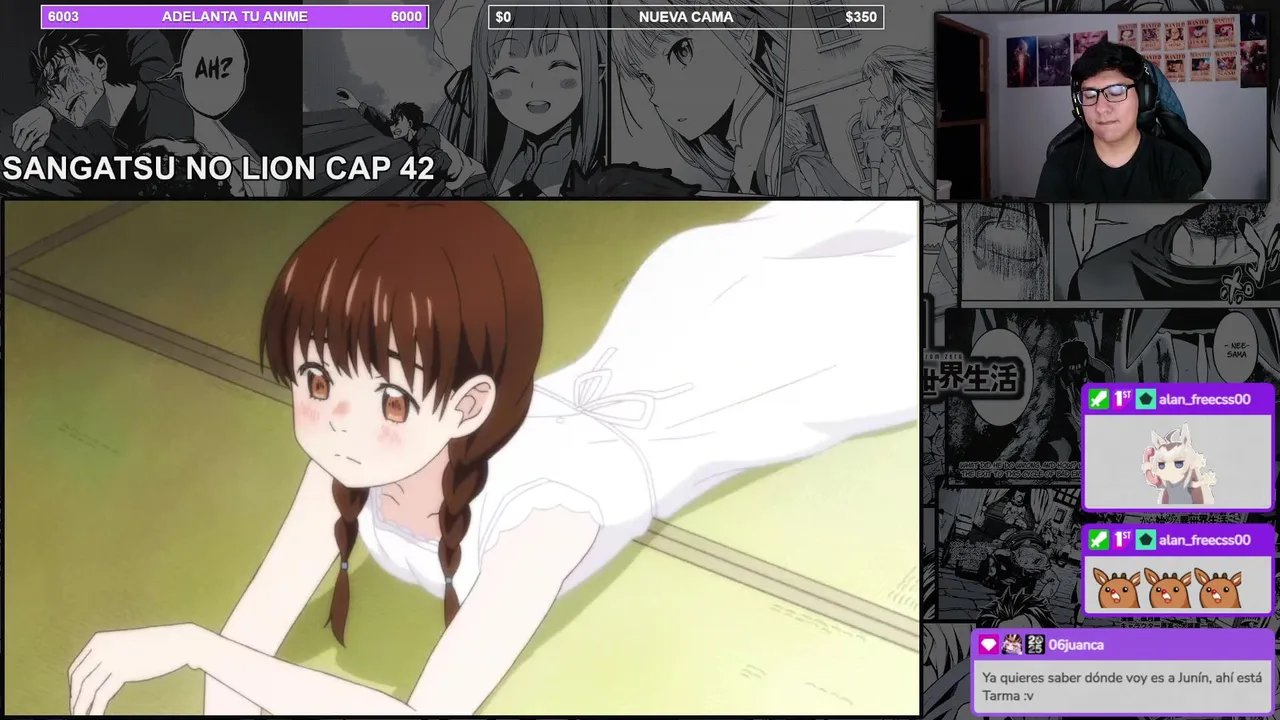Image resolution: width=1280 pixels, height=720 pixels.
Task: Click username alan_freecss00 above fox-girl emote
Action: [1204, 399]
